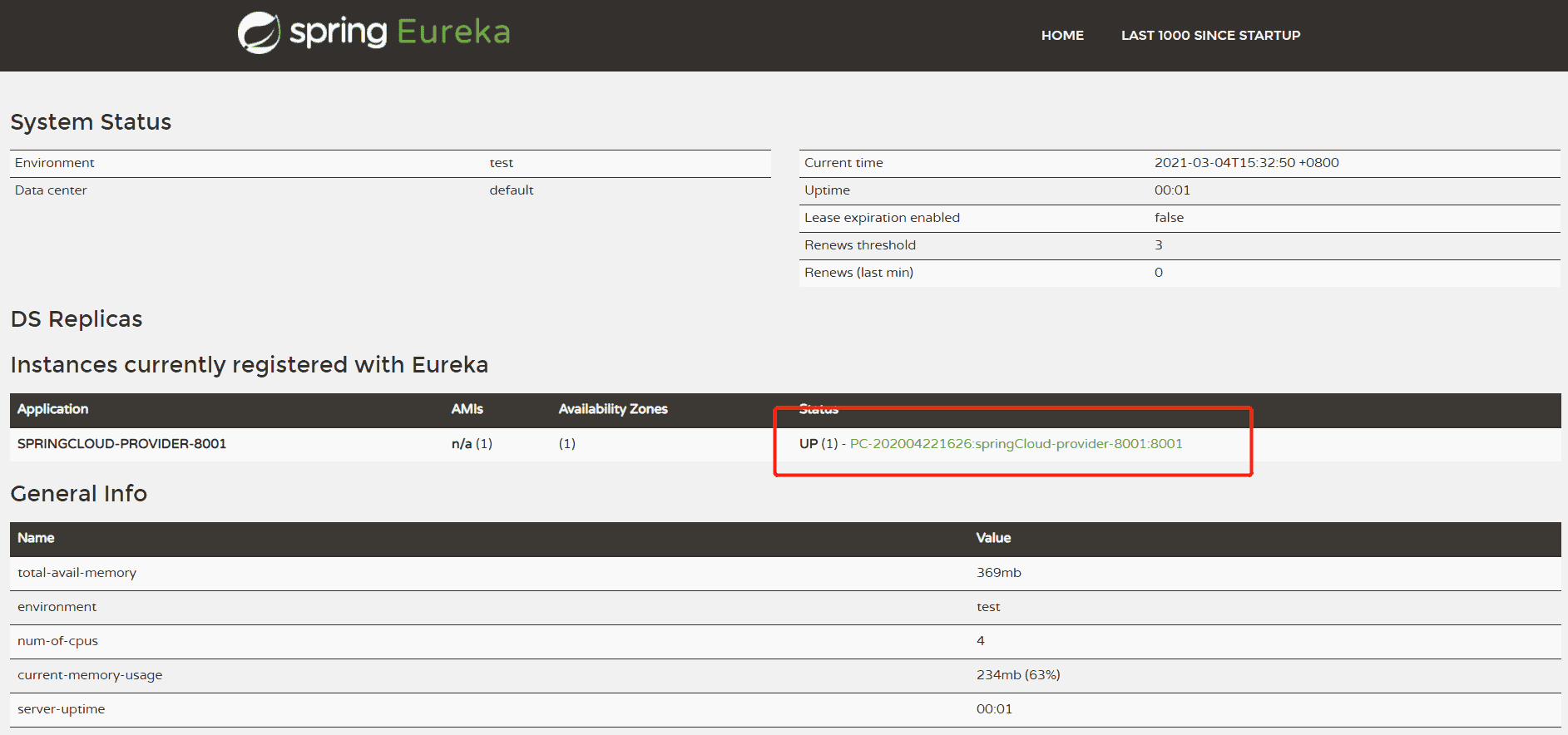Click the spring Eureka brand text
Viewport: 1568px width, 735px height.
[399, 32]
